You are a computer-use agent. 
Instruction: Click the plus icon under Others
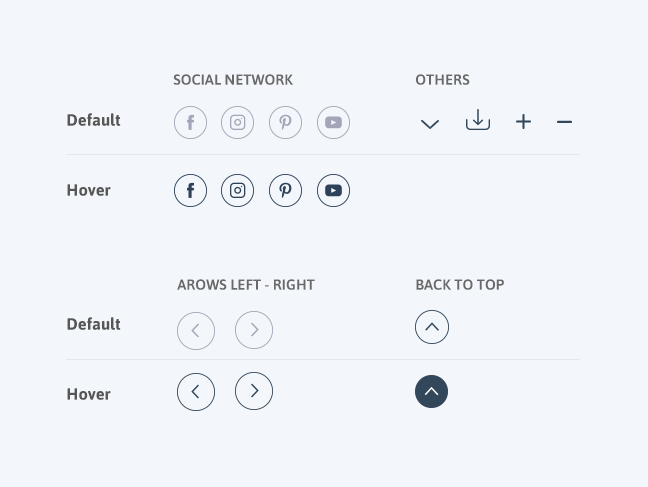524,122
